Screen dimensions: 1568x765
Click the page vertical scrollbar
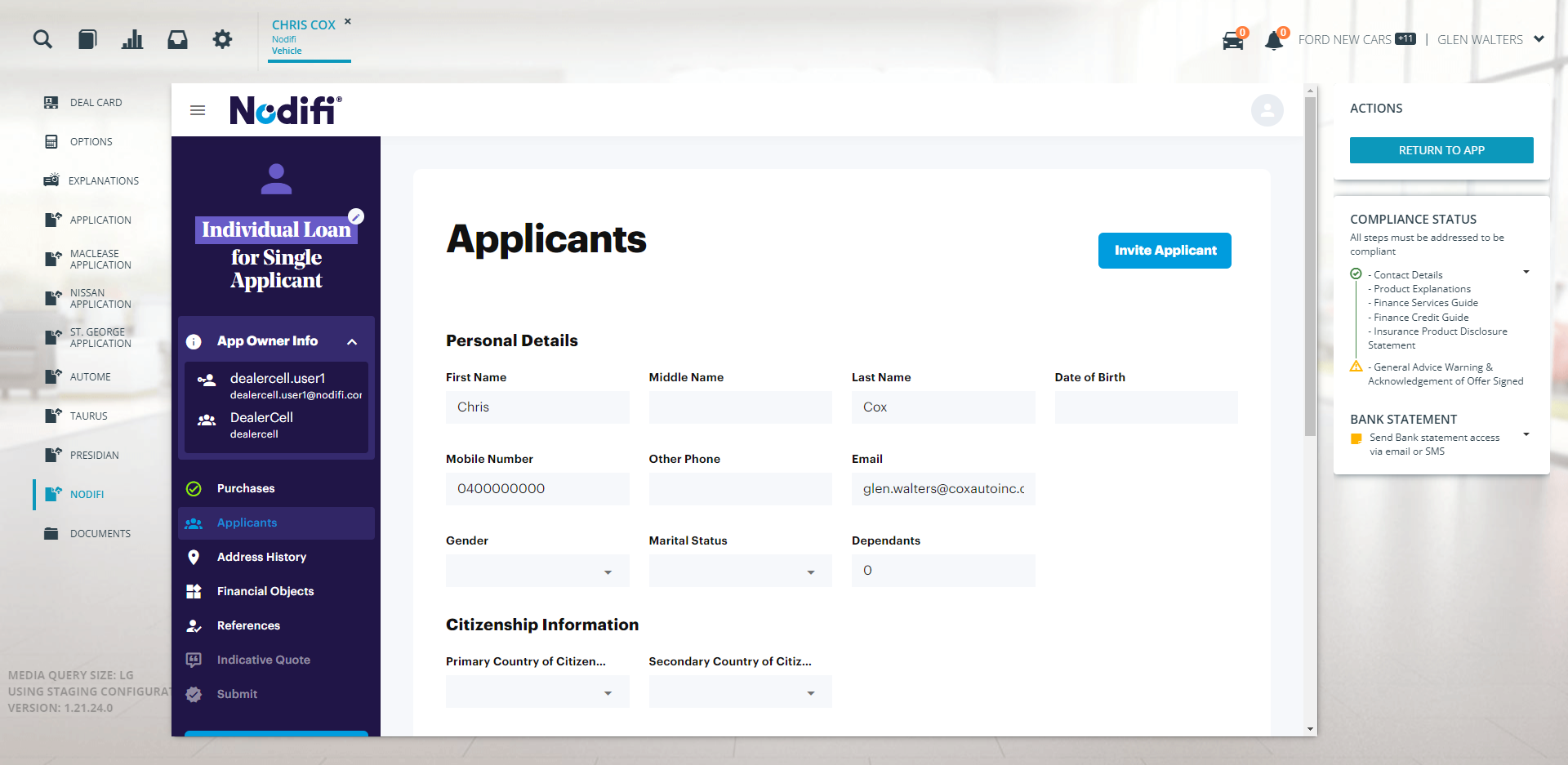[1310, 266]
